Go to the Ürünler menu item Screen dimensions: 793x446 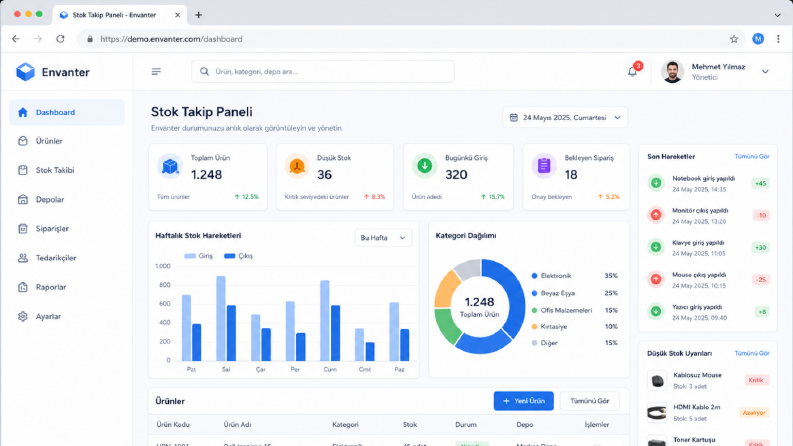click(x=67, y=141)
